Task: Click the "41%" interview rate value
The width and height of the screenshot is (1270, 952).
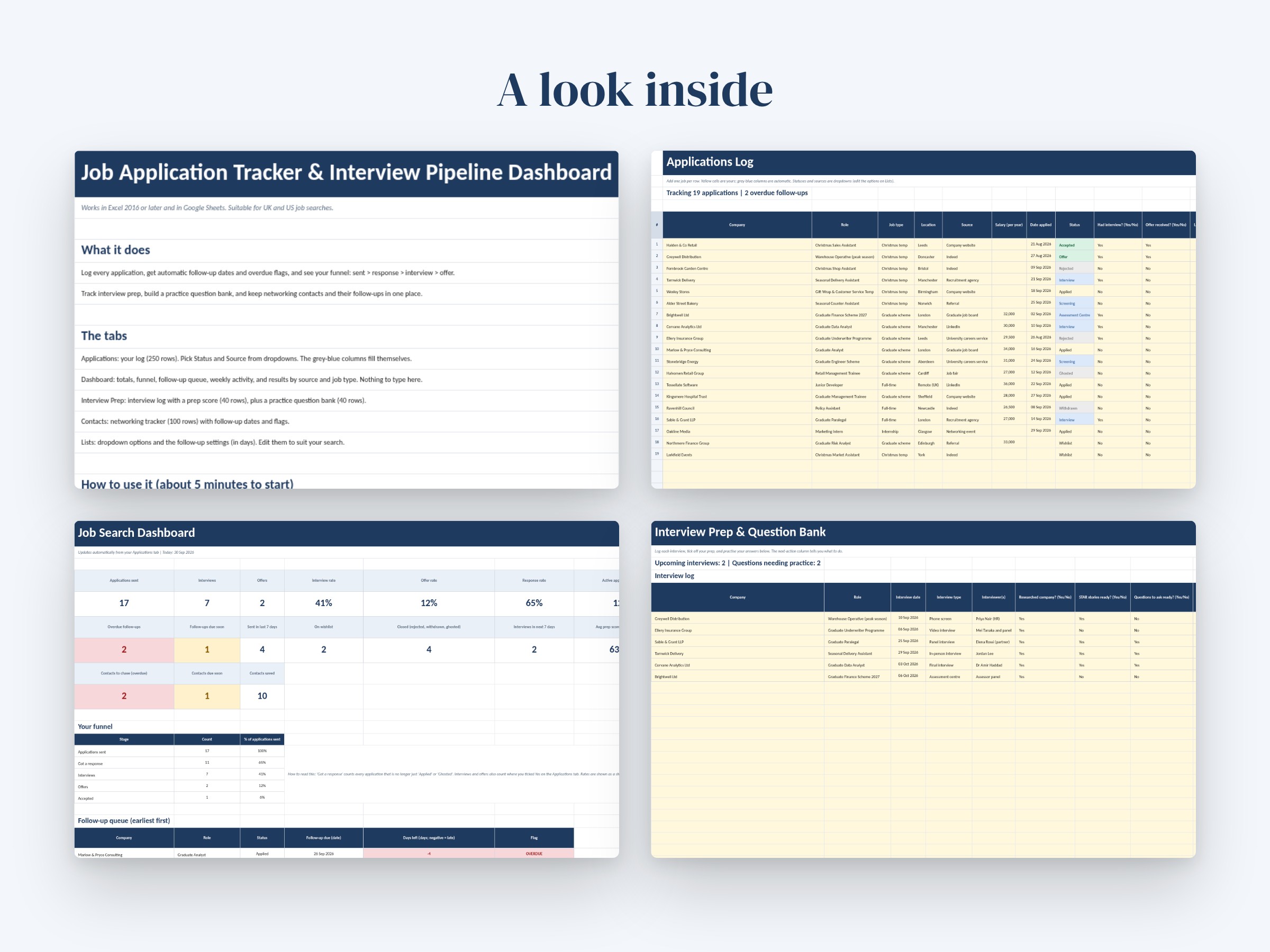Action: [324, 603]
